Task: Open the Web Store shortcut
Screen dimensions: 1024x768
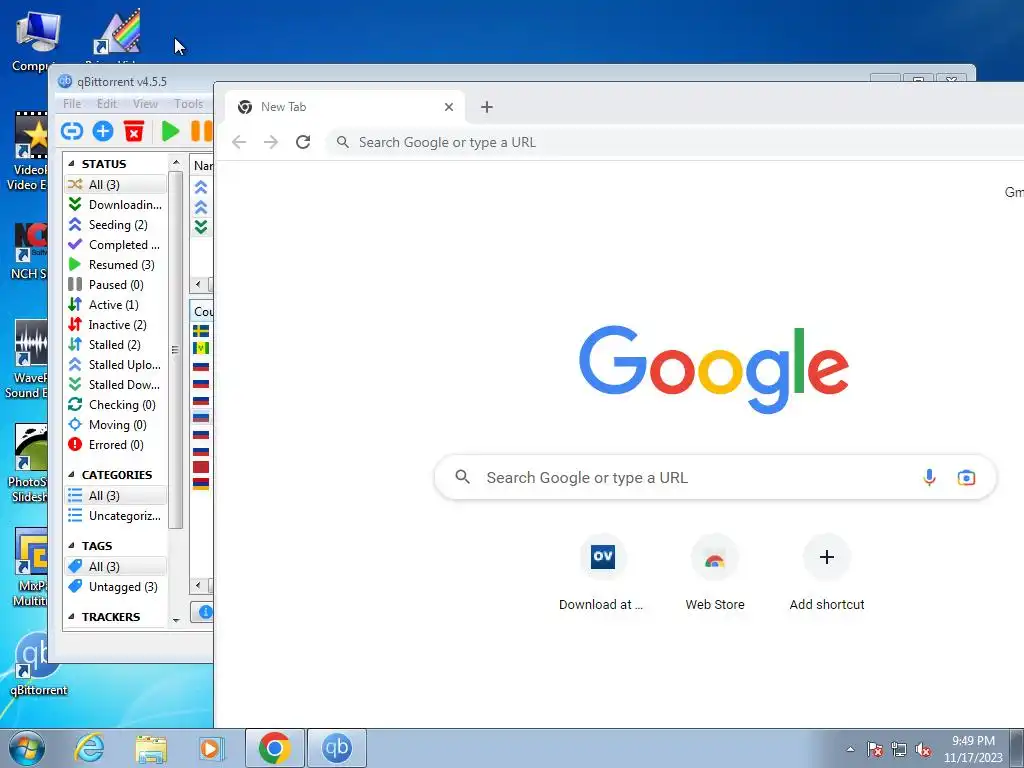Action: tap(715, 573)
